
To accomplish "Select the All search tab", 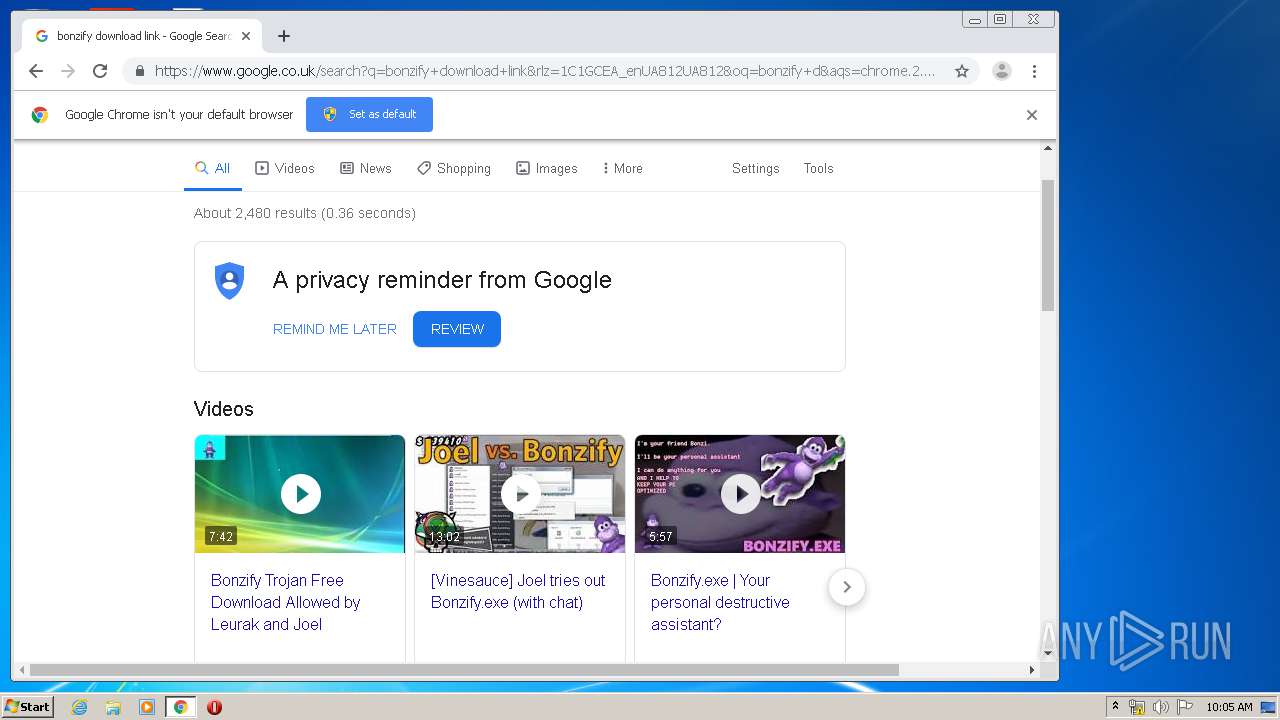I will (213, 168).
